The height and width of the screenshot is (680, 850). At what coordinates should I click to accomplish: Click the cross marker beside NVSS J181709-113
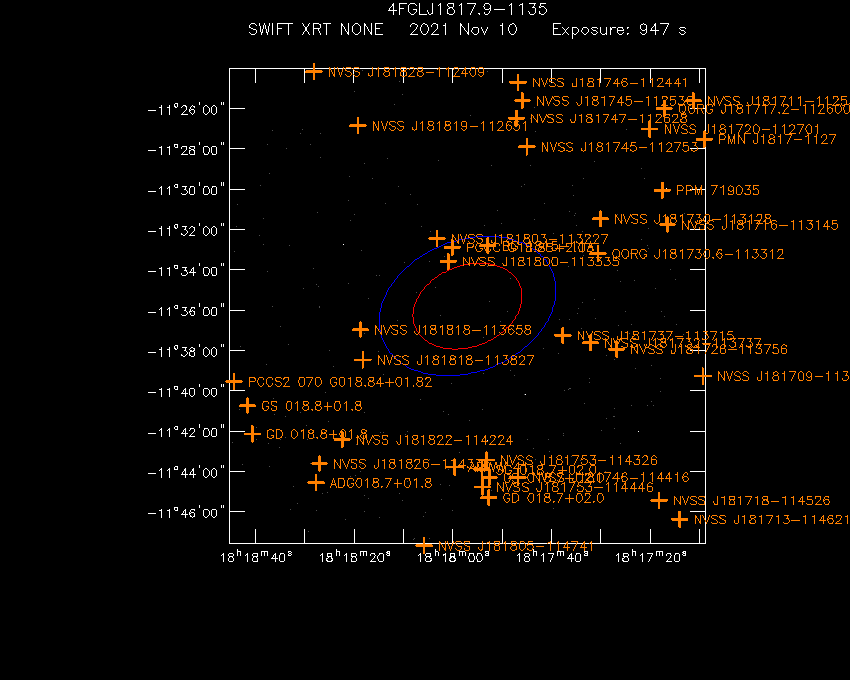click(703, 376)
